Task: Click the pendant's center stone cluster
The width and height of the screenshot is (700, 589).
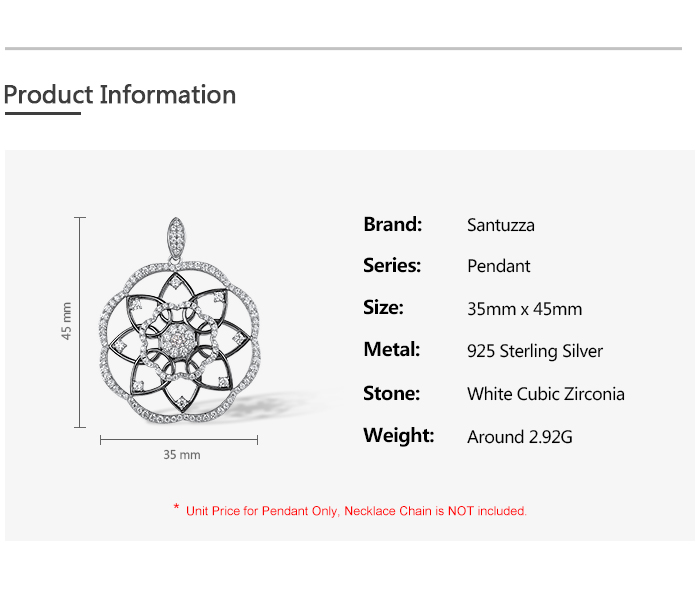Action: (x=180, y=339)
